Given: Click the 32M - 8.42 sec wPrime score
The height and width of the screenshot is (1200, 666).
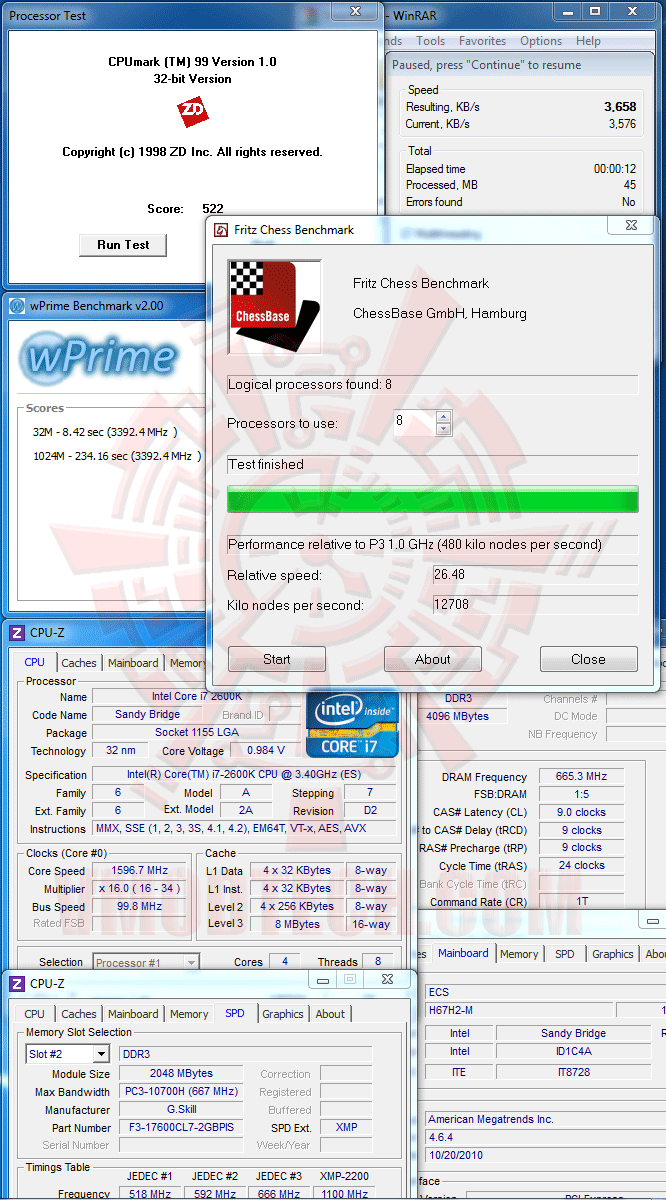Looking at the screenshot, I should coord(104,432).
